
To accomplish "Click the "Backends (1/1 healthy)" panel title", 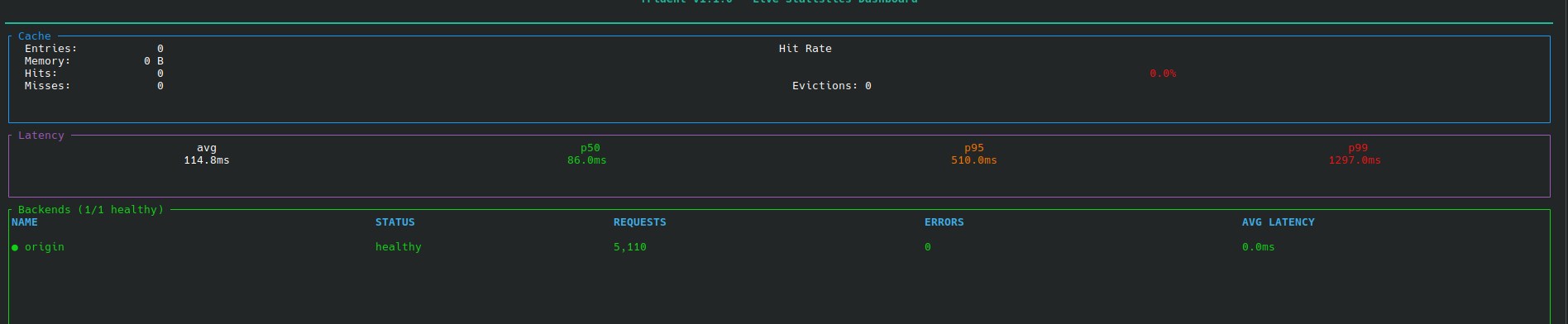I will pyautogui.click(x=91, y=210).
